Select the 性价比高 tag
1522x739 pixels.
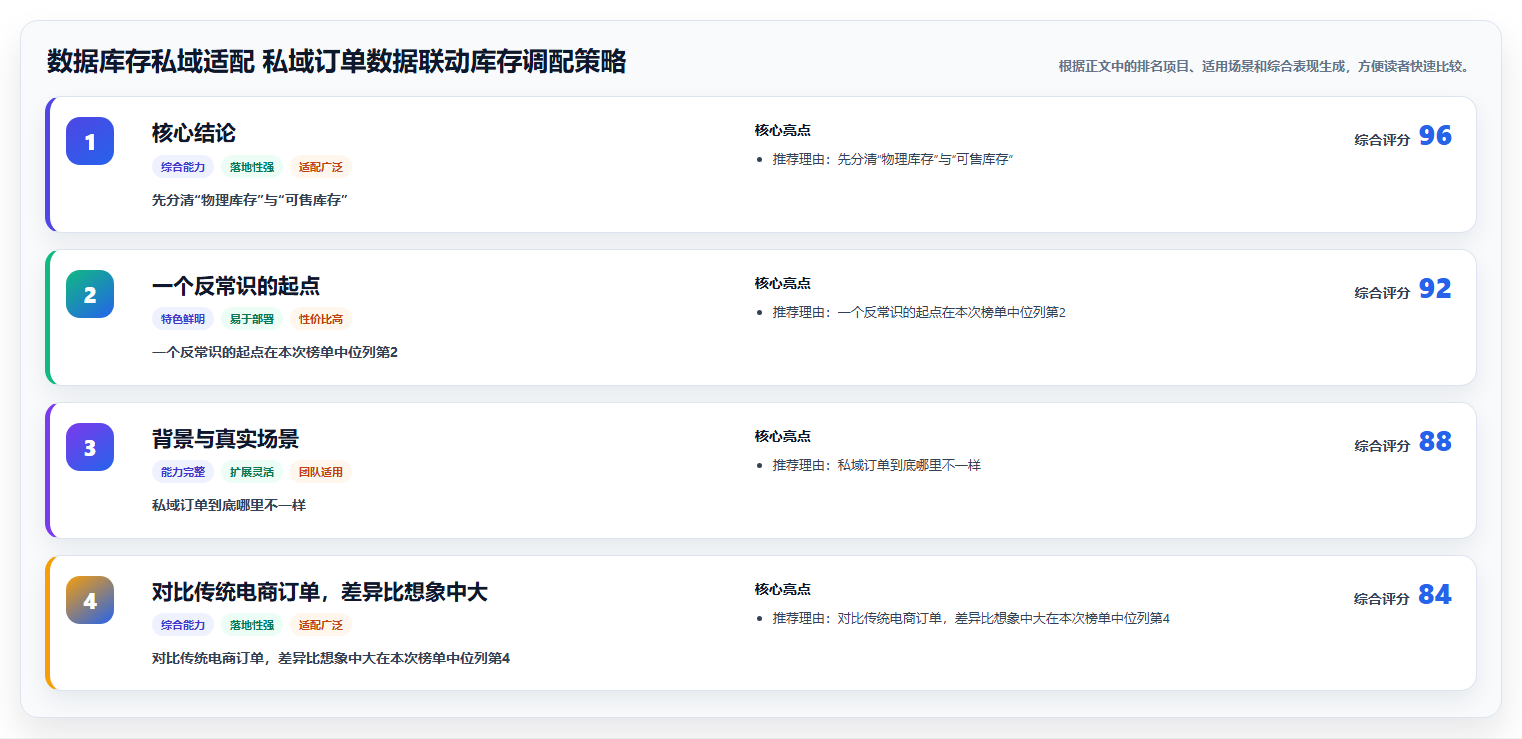point(321,320)
